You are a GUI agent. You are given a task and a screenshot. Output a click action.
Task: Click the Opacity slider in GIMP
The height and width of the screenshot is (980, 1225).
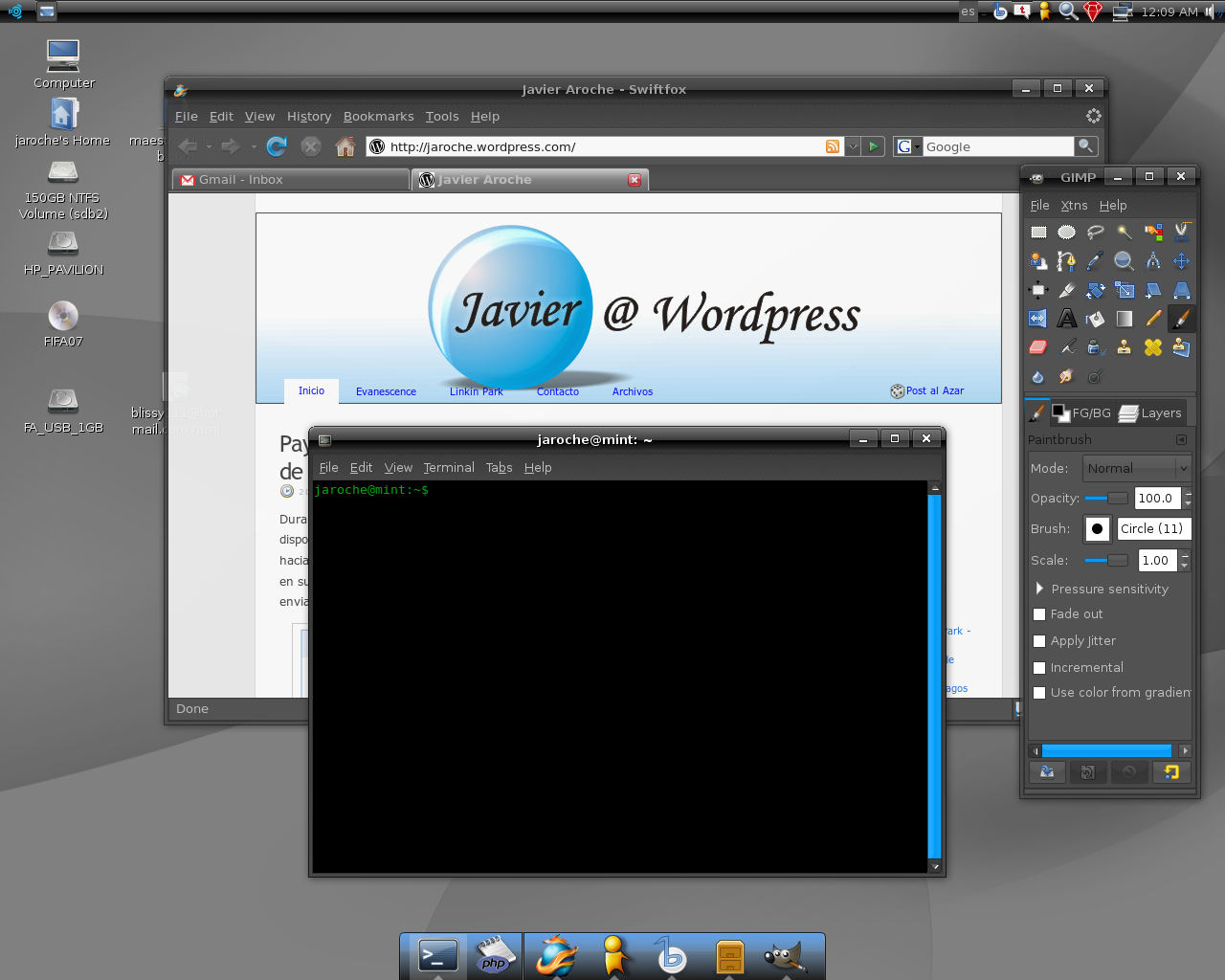[x=1106, y=499]
